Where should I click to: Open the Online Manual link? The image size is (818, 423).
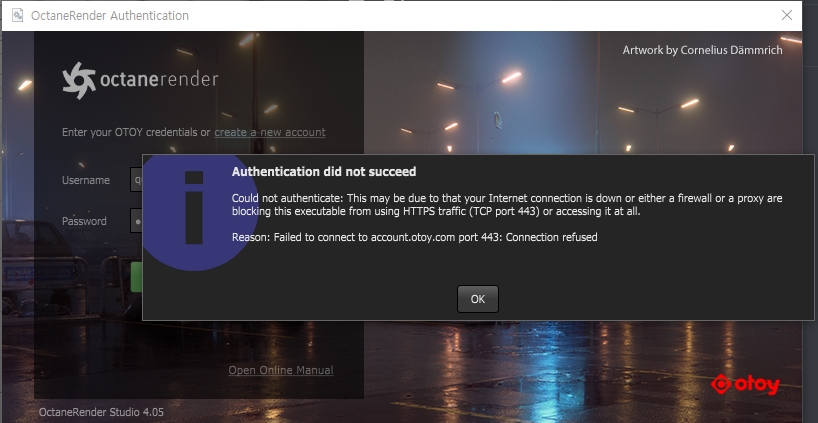coord(281,370)
